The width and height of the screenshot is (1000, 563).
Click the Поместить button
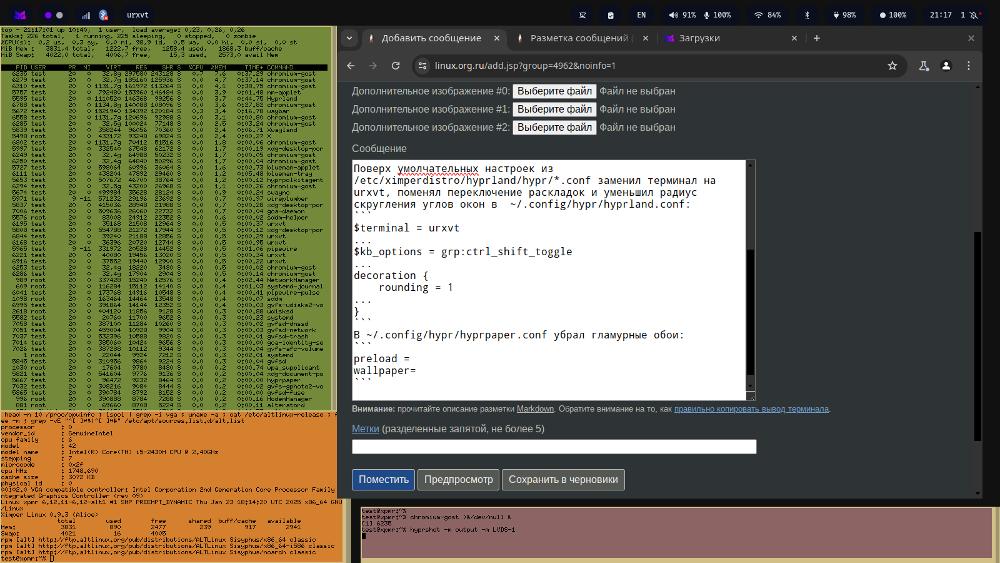pos(383,479)
